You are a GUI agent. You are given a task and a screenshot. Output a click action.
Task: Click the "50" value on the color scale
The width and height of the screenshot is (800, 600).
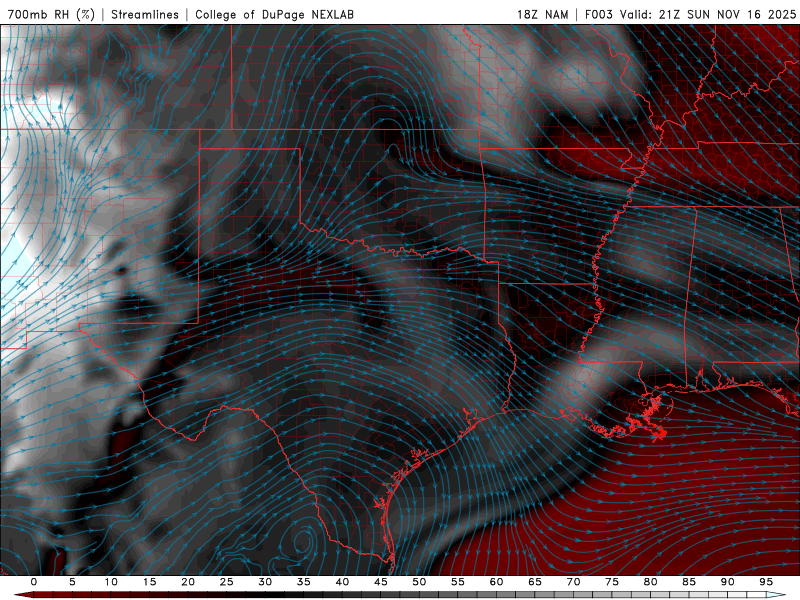coord(419,582)
